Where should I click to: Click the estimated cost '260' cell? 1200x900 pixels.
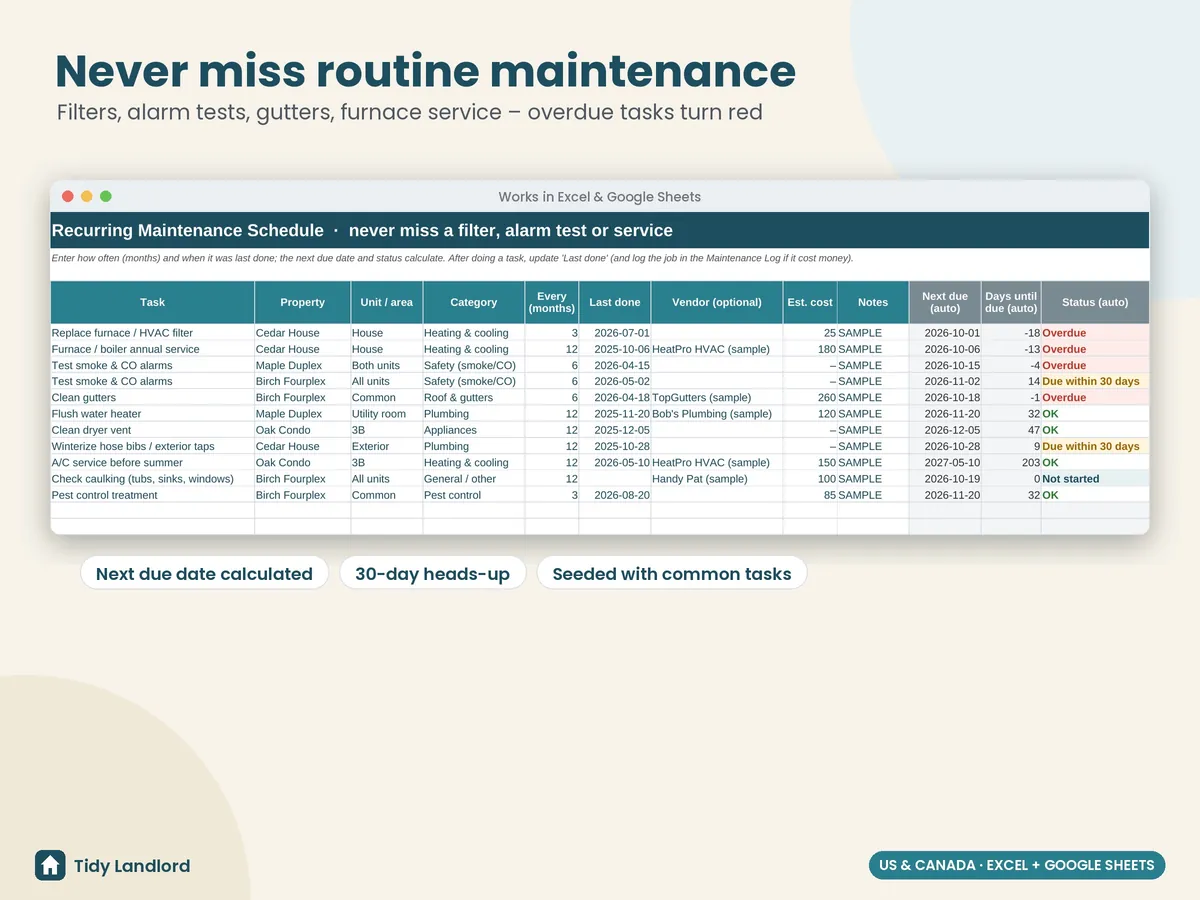click(x=810, y=398)
